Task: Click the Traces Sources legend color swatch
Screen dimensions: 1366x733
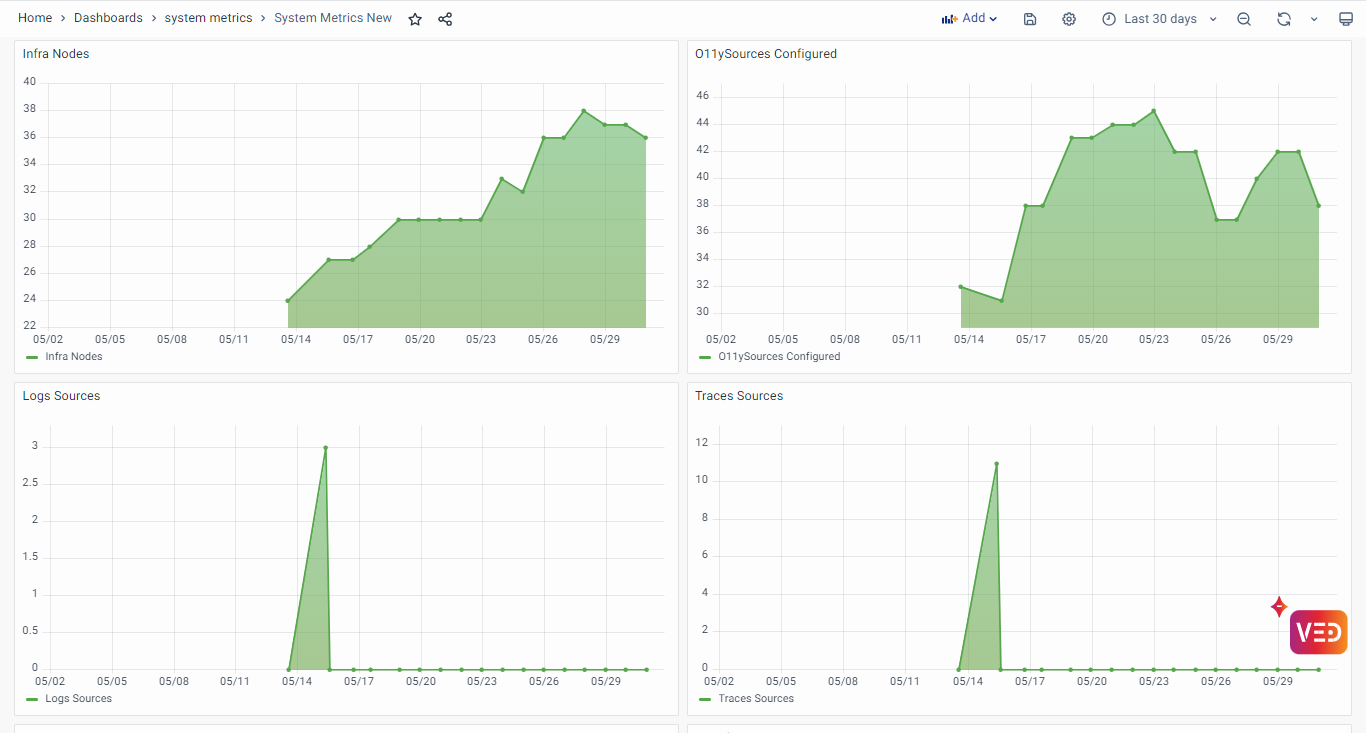Action: (705, 699)
